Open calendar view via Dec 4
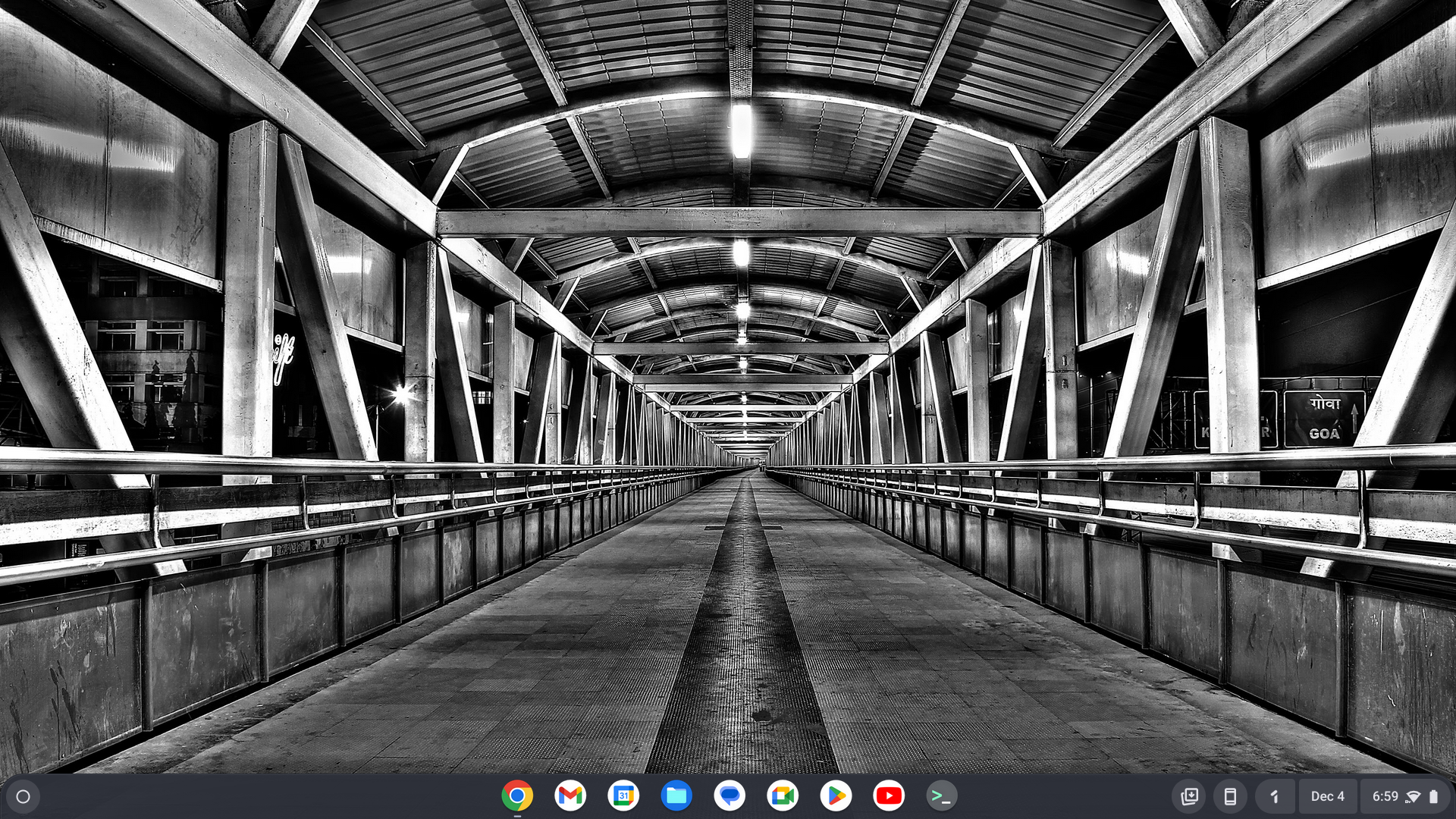Viewport: 1456px width, 819px height. (x=1327, y=796)
